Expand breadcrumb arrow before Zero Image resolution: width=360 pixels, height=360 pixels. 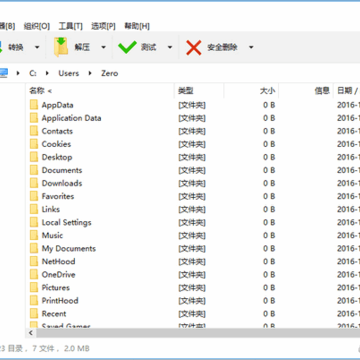coord(90,73)
